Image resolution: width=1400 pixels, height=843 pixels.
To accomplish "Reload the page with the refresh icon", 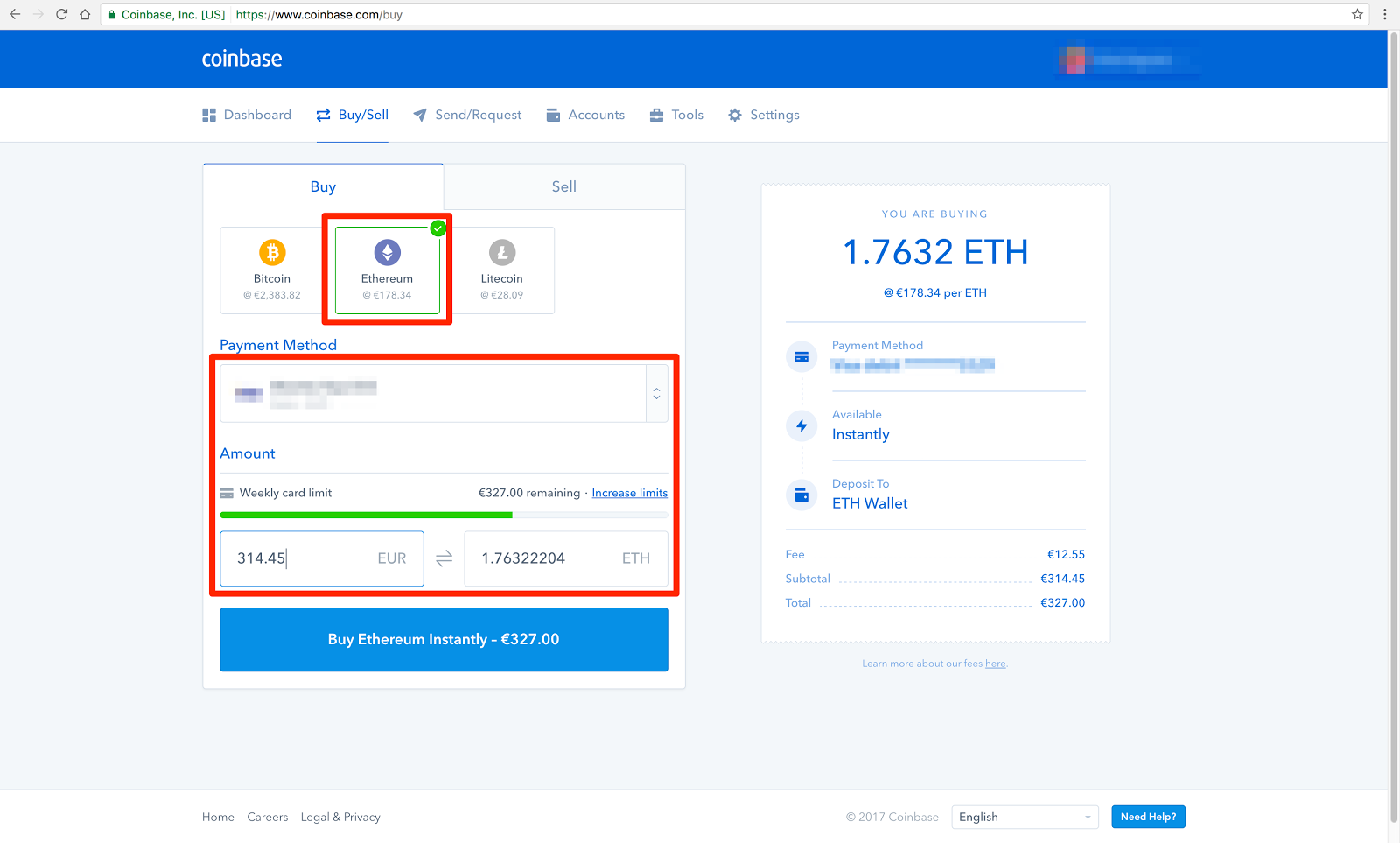I will point(61,14).
